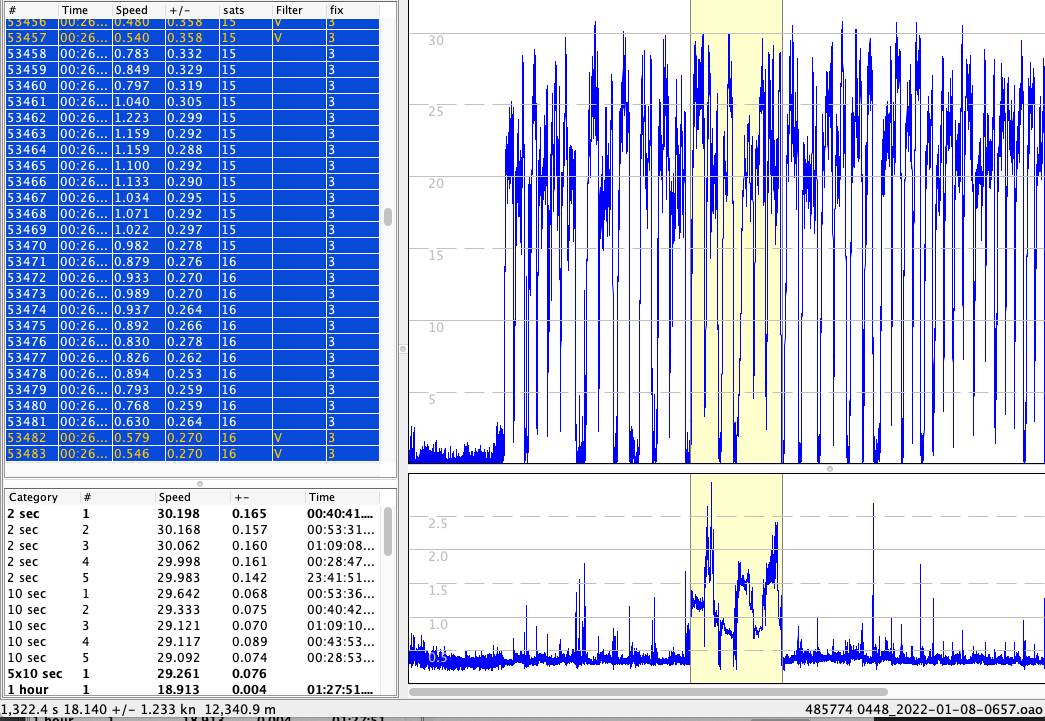Click the Speed column header in the track point table
This screenshot has width=1045, height=721.
[x=131, y=9]
